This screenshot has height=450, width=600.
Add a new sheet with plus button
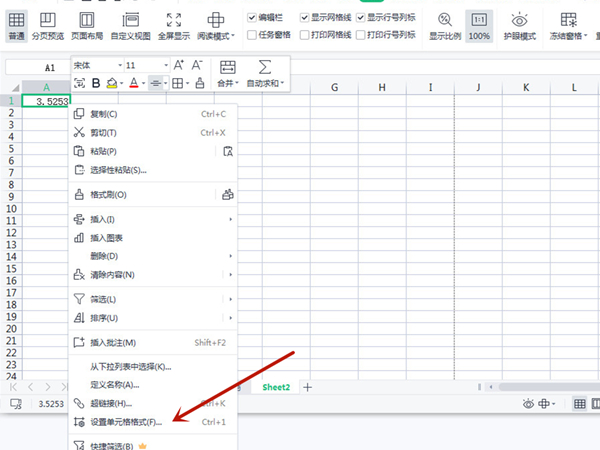click(x=307, y=387)
